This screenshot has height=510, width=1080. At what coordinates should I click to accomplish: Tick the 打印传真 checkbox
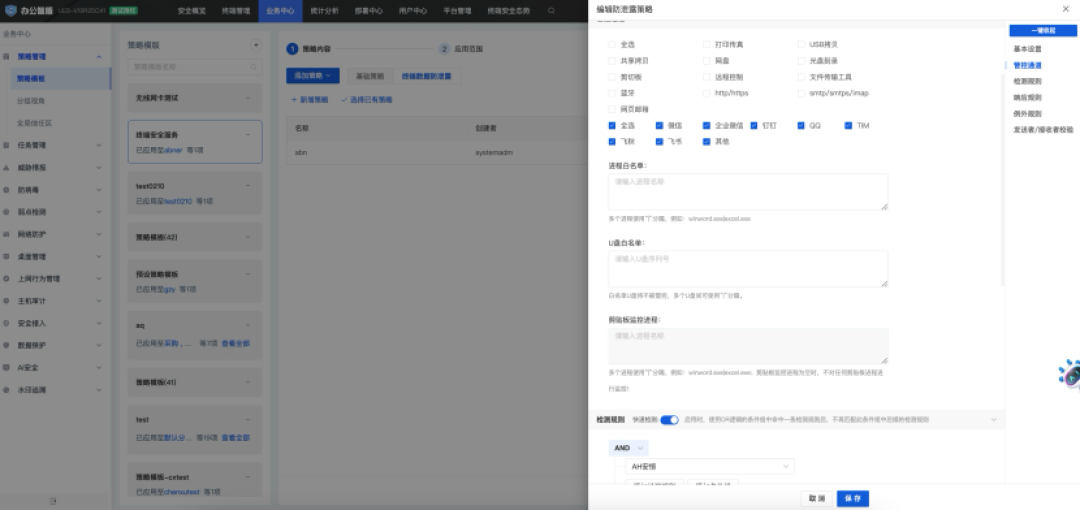coord(707,45)
